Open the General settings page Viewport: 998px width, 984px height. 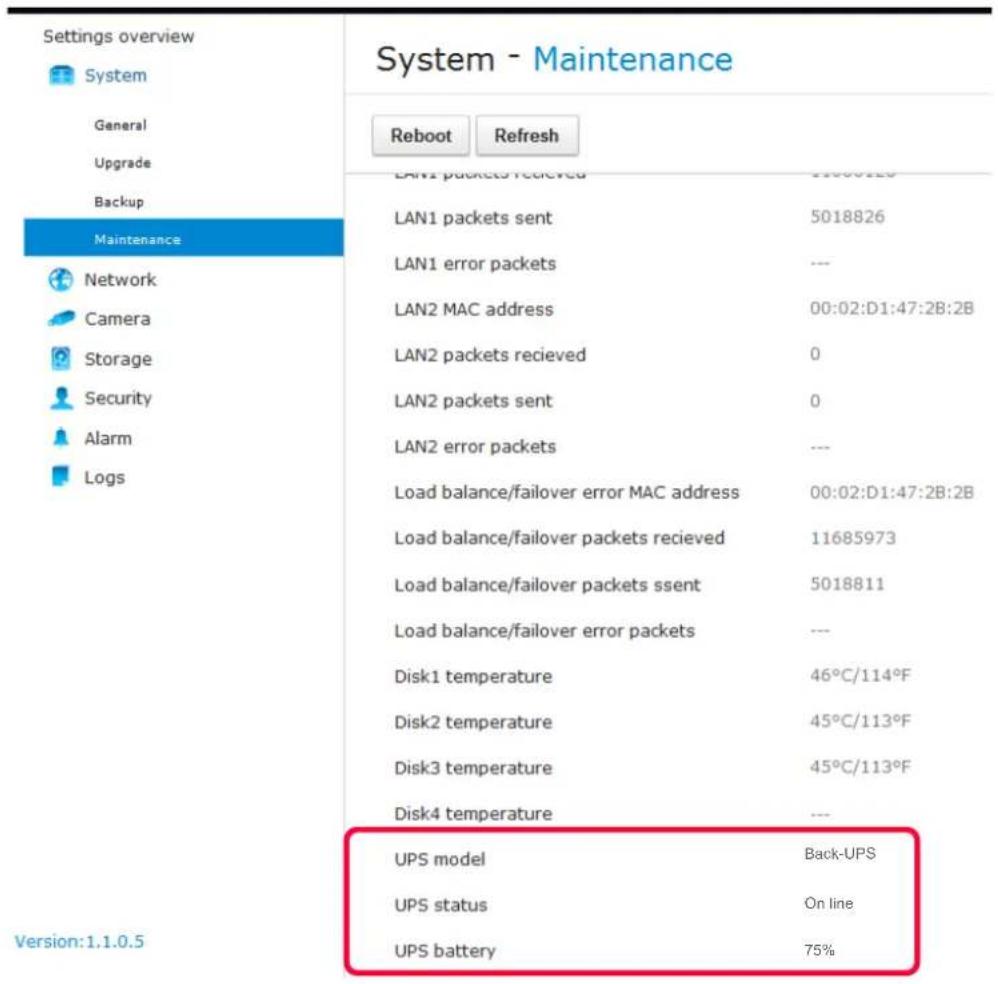[x=120, y=125]
